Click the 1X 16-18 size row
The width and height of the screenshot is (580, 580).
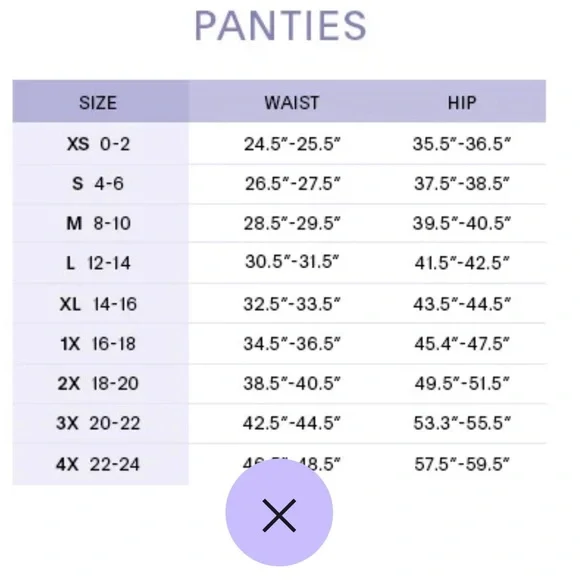click(x=279, y=344)
